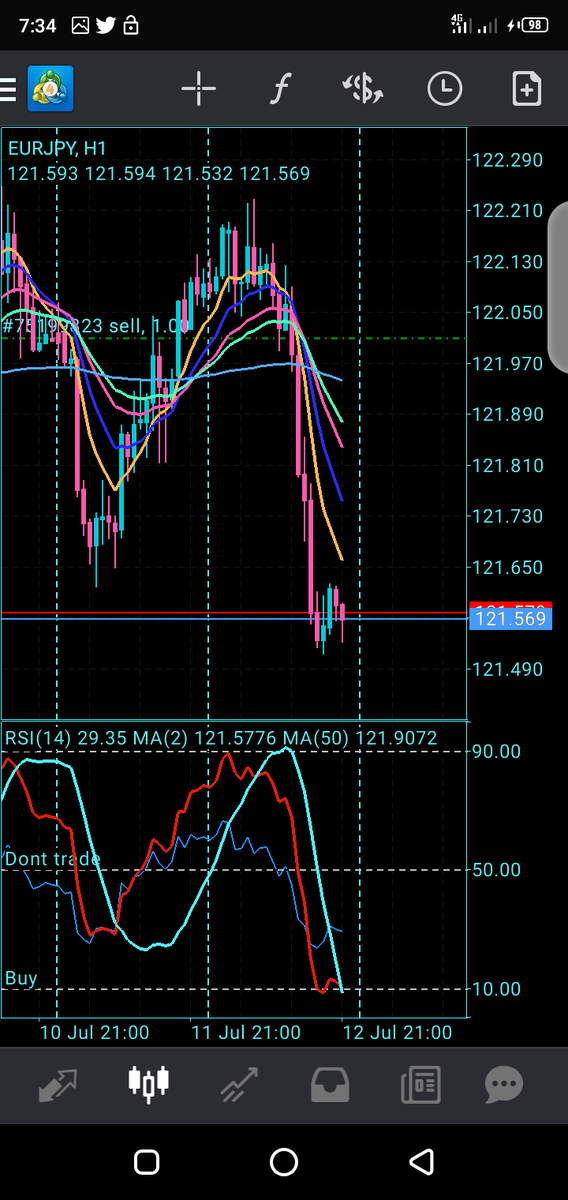The image size is (568, 1200).
Task: Tap the 121.650 price axis label
Action: [508, 567]
